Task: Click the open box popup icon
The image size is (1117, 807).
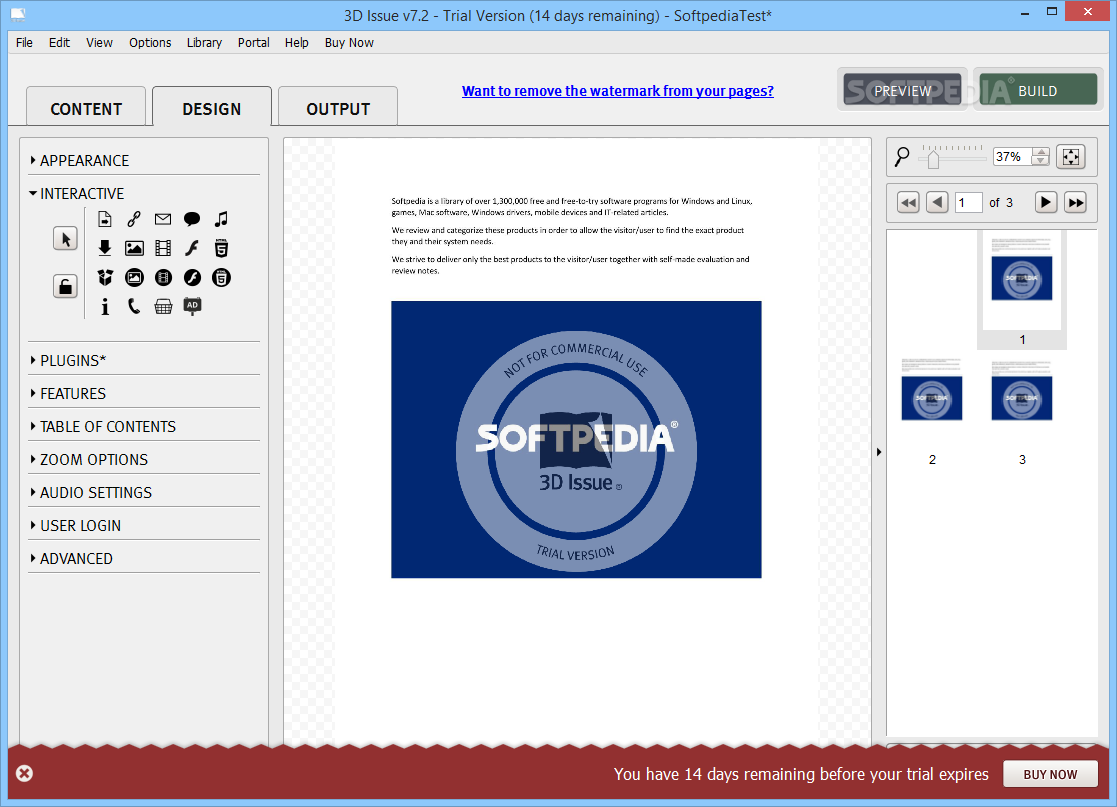Action: 105,278
